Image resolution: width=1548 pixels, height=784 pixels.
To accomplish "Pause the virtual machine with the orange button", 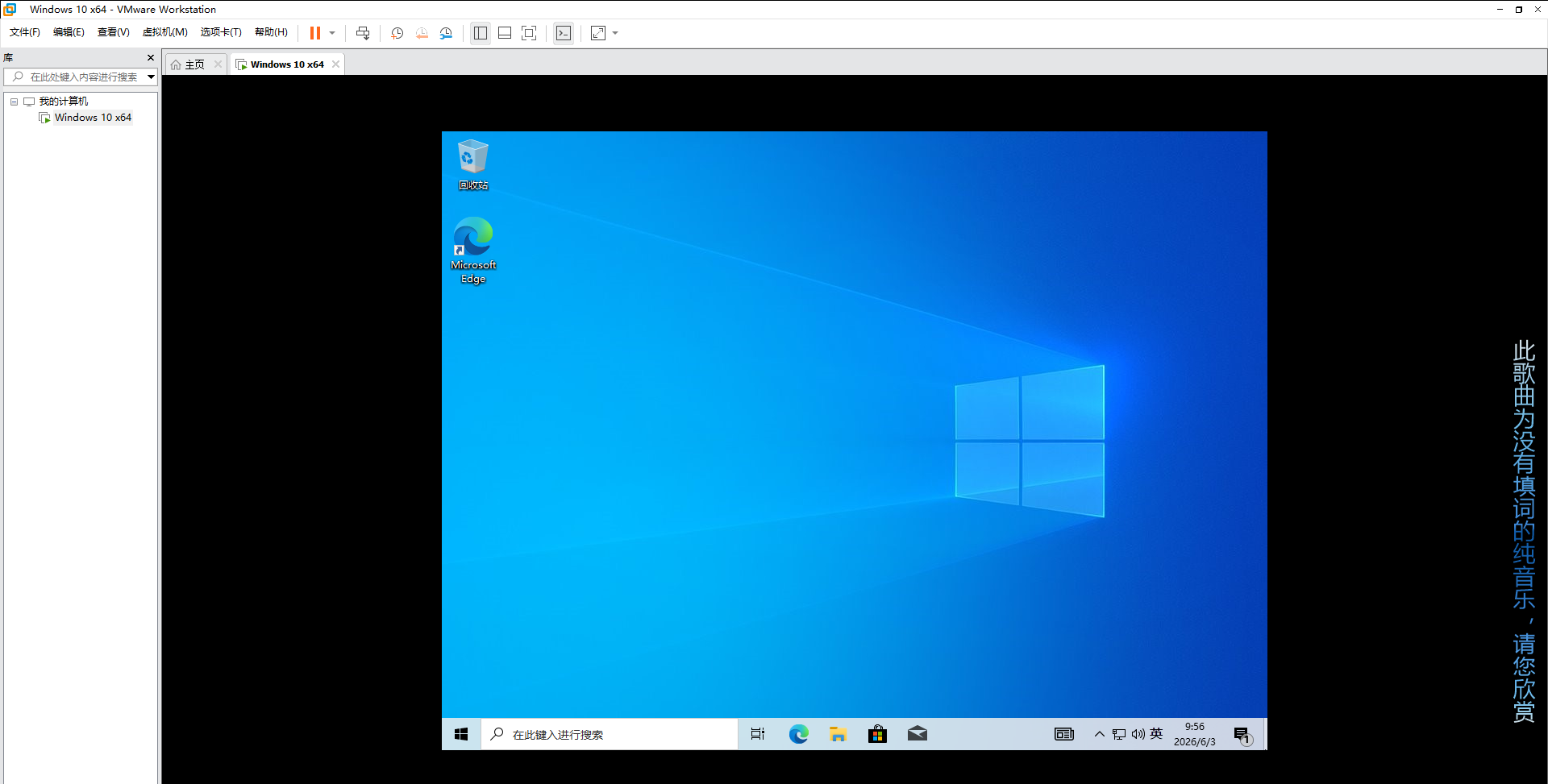I will [x=315, y=33].
